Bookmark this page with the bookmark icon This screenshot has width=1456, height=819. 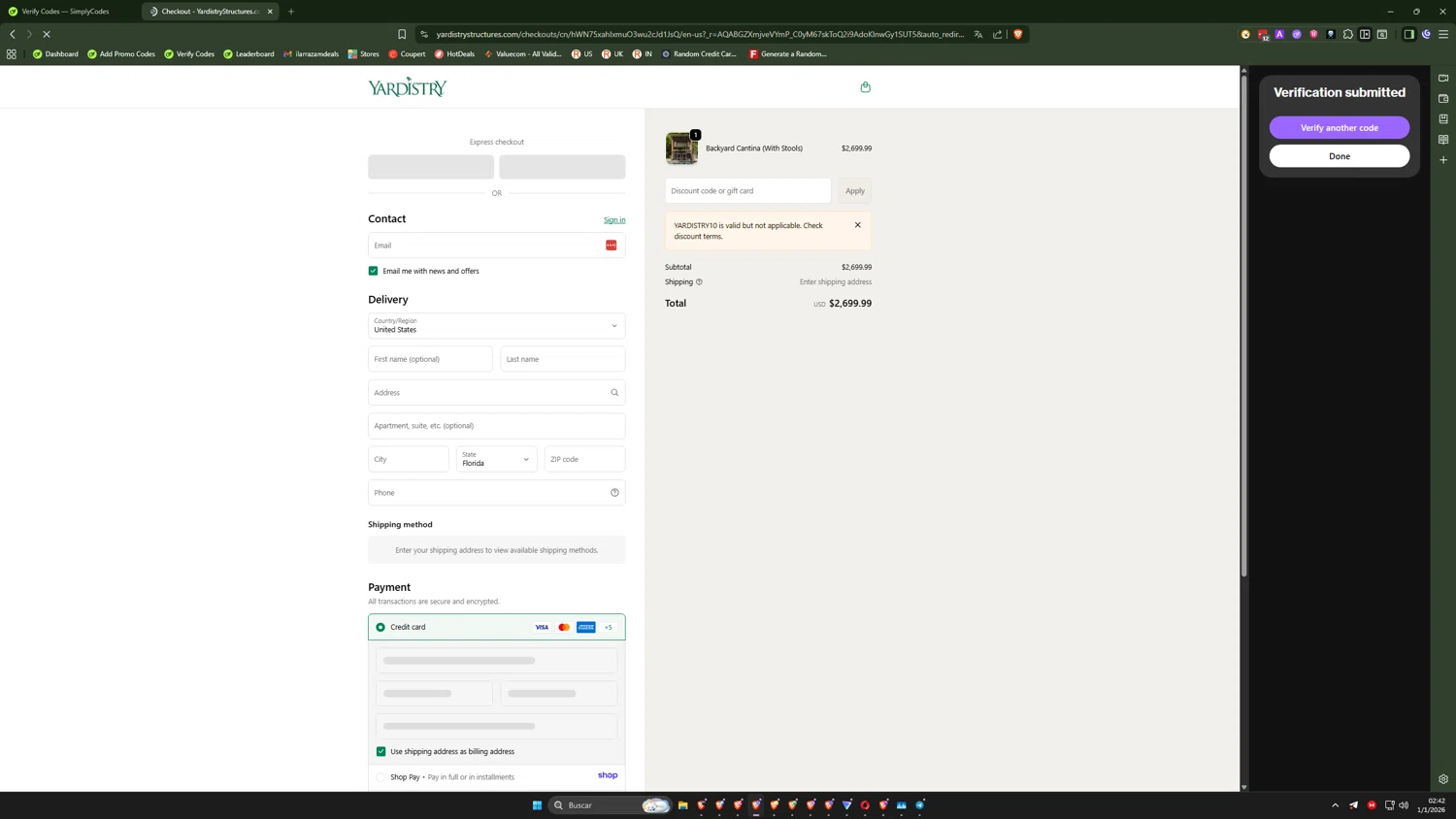click(402, 34)
